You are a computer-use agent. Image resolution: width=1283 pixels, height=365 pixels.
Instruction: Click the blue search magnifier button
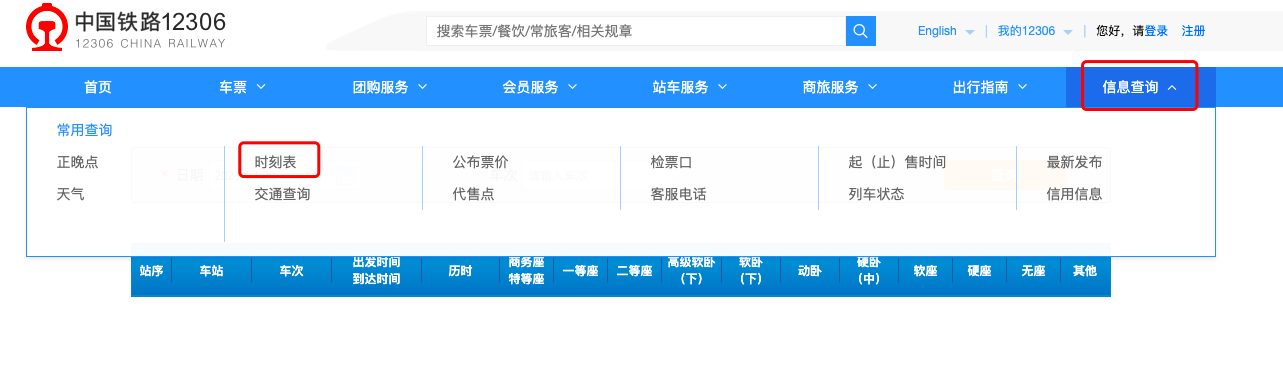(861, 31)
